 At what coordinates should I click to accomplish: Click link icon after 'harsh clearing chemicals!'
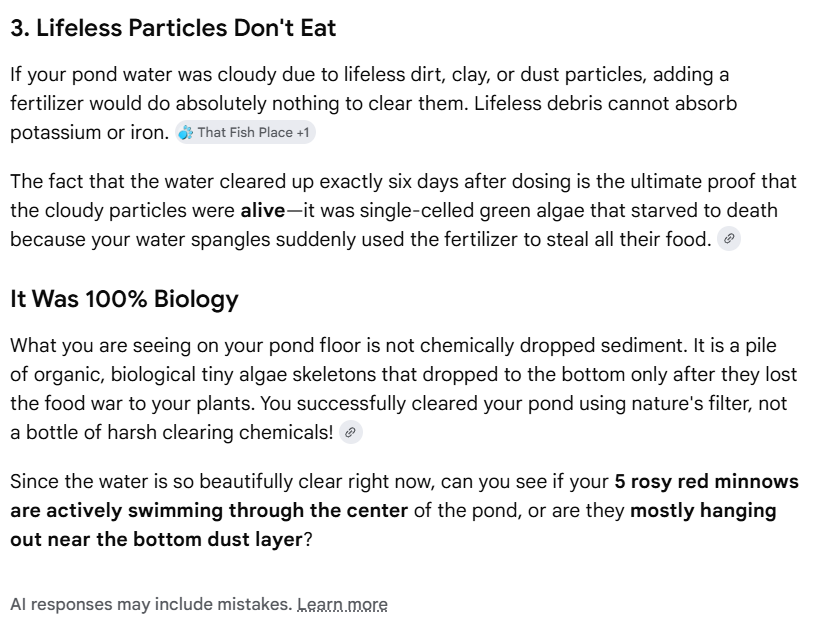tap(350, 432)
